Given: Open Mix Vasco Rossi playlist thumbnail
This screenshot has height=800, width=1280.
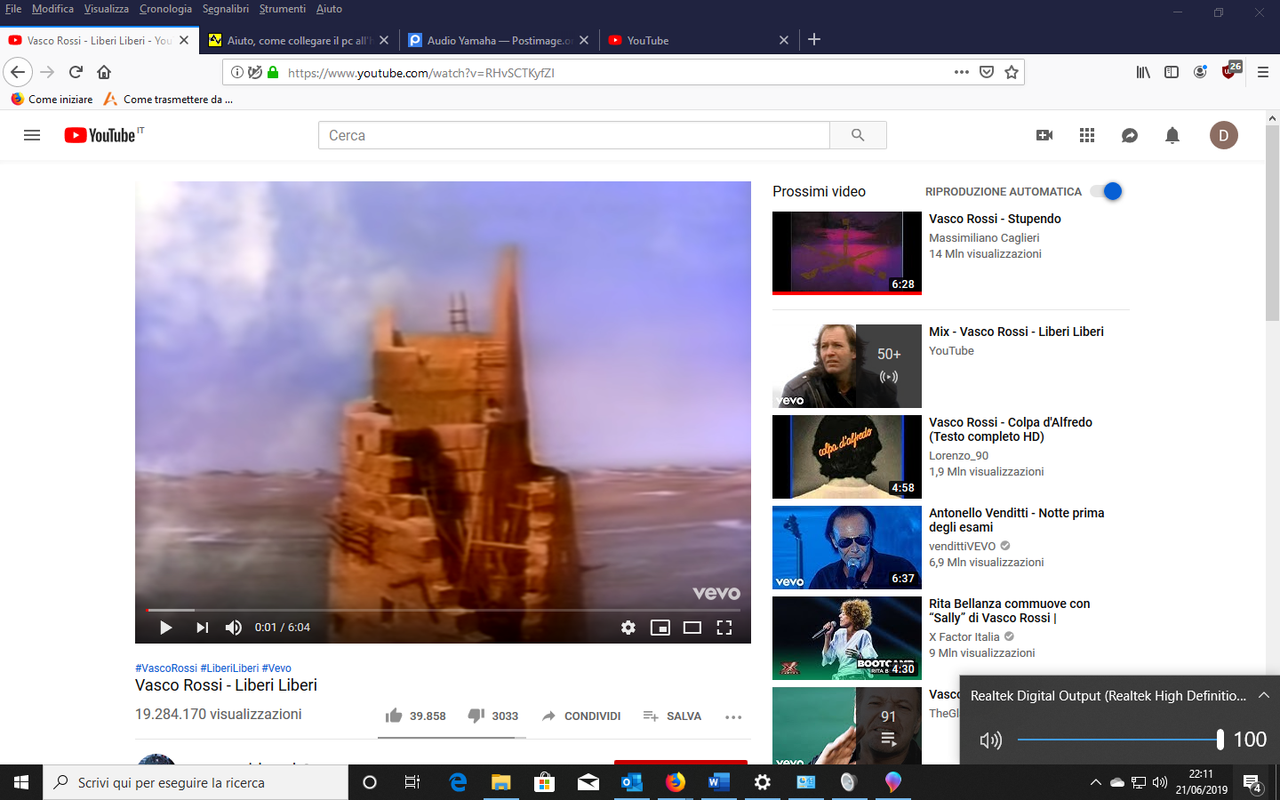Looking at the screenshot, I should [847, 365].
